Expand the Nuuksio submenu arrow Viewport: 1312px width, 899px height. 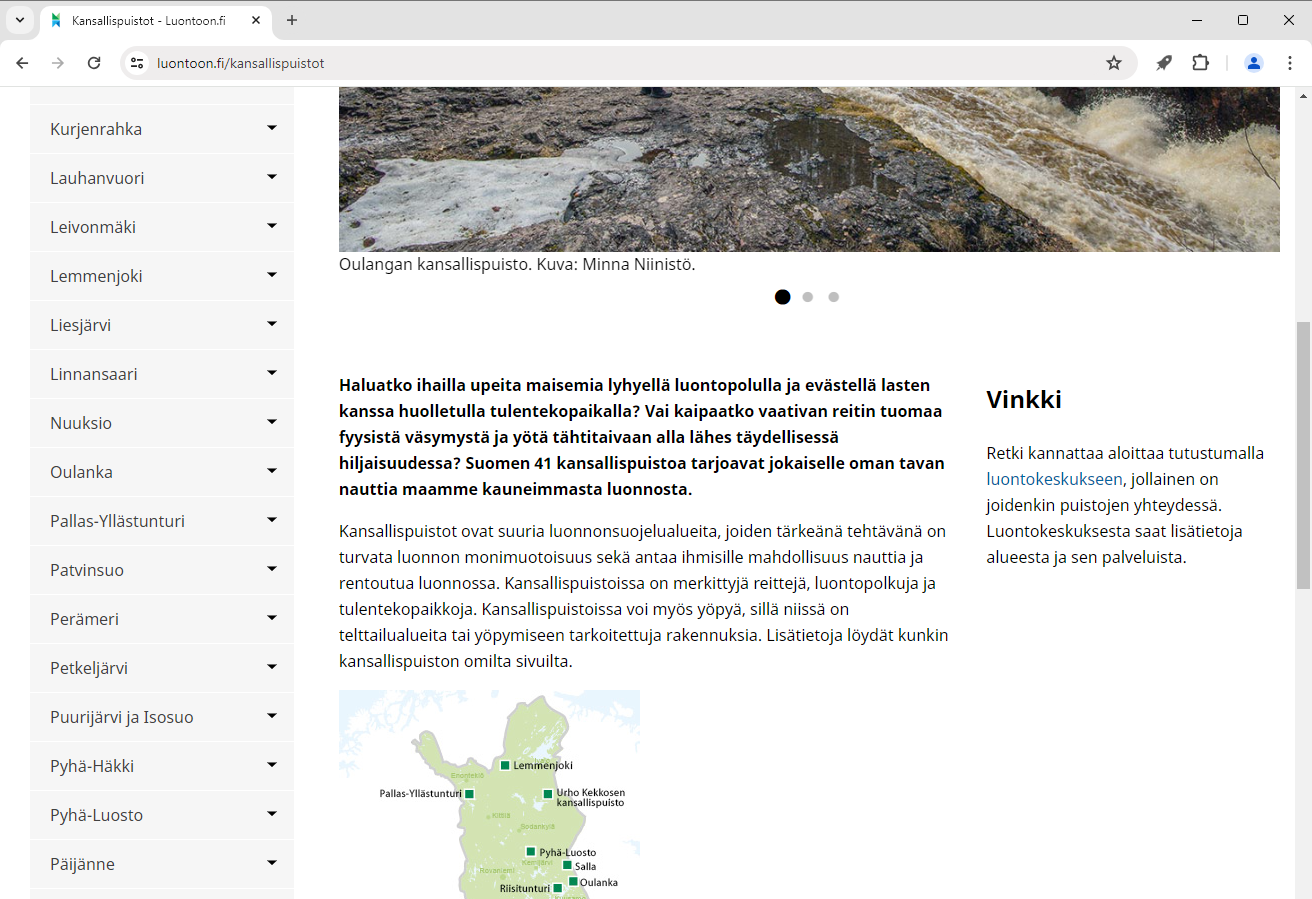tap(271, 422)
